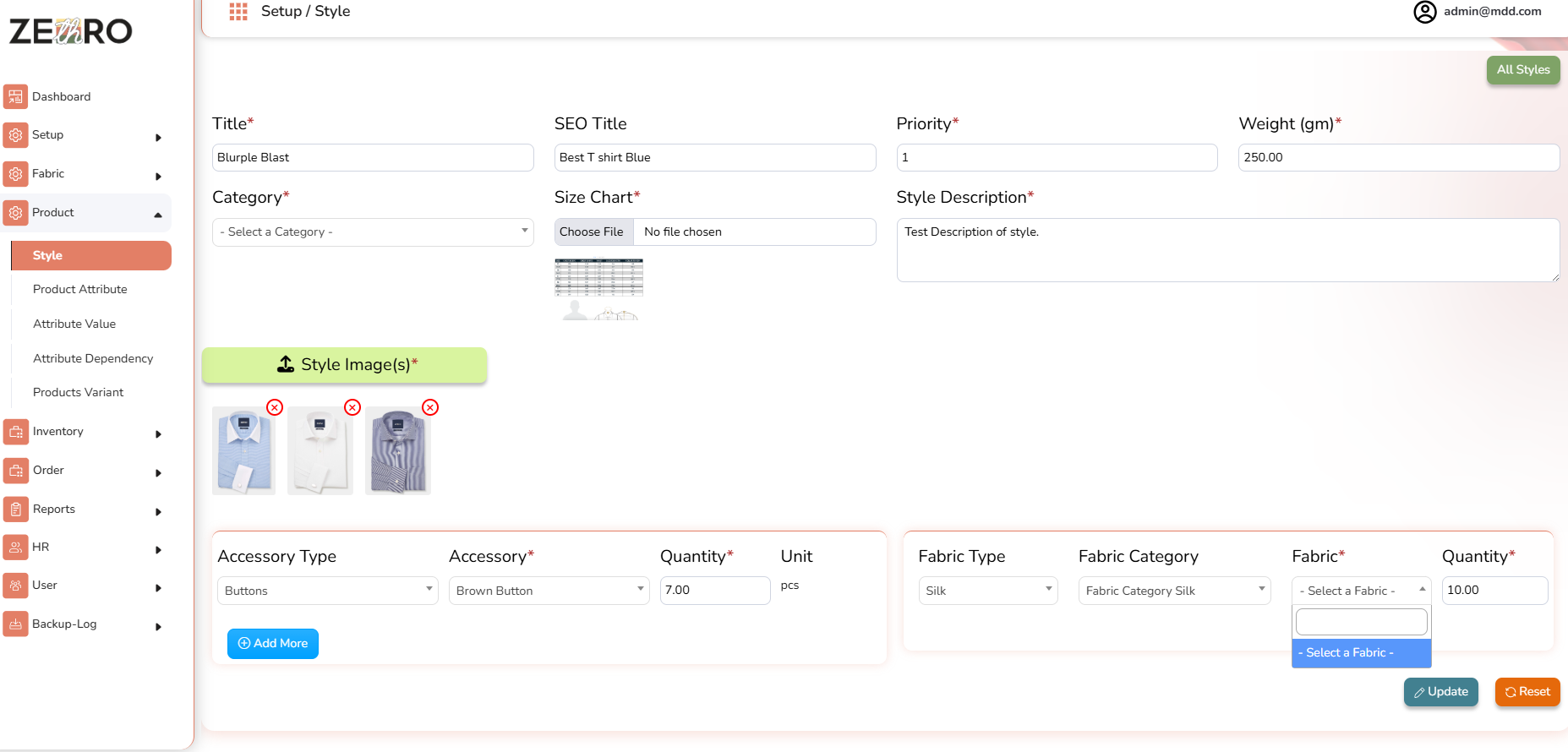1568x752 pixels.
Task: Open the Accessory Type Buttons dropdown
Action: tap(327, 591)
